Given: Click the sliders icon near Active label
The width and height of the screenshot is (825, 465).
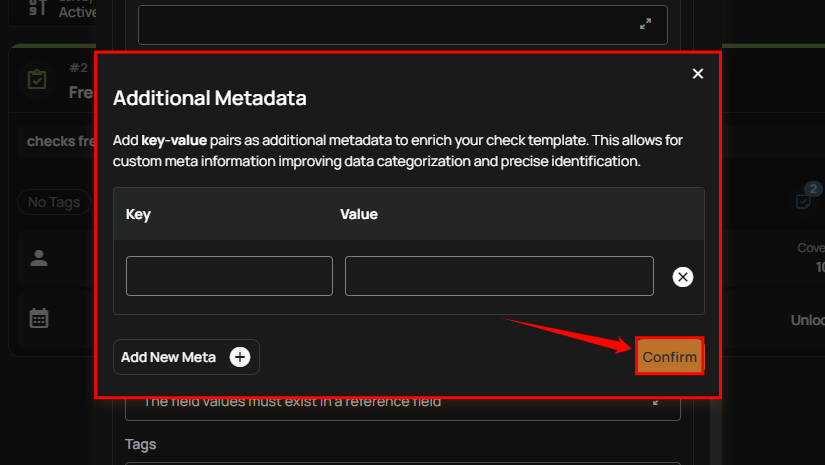Looking at the screenshot, I should point(37,8).
